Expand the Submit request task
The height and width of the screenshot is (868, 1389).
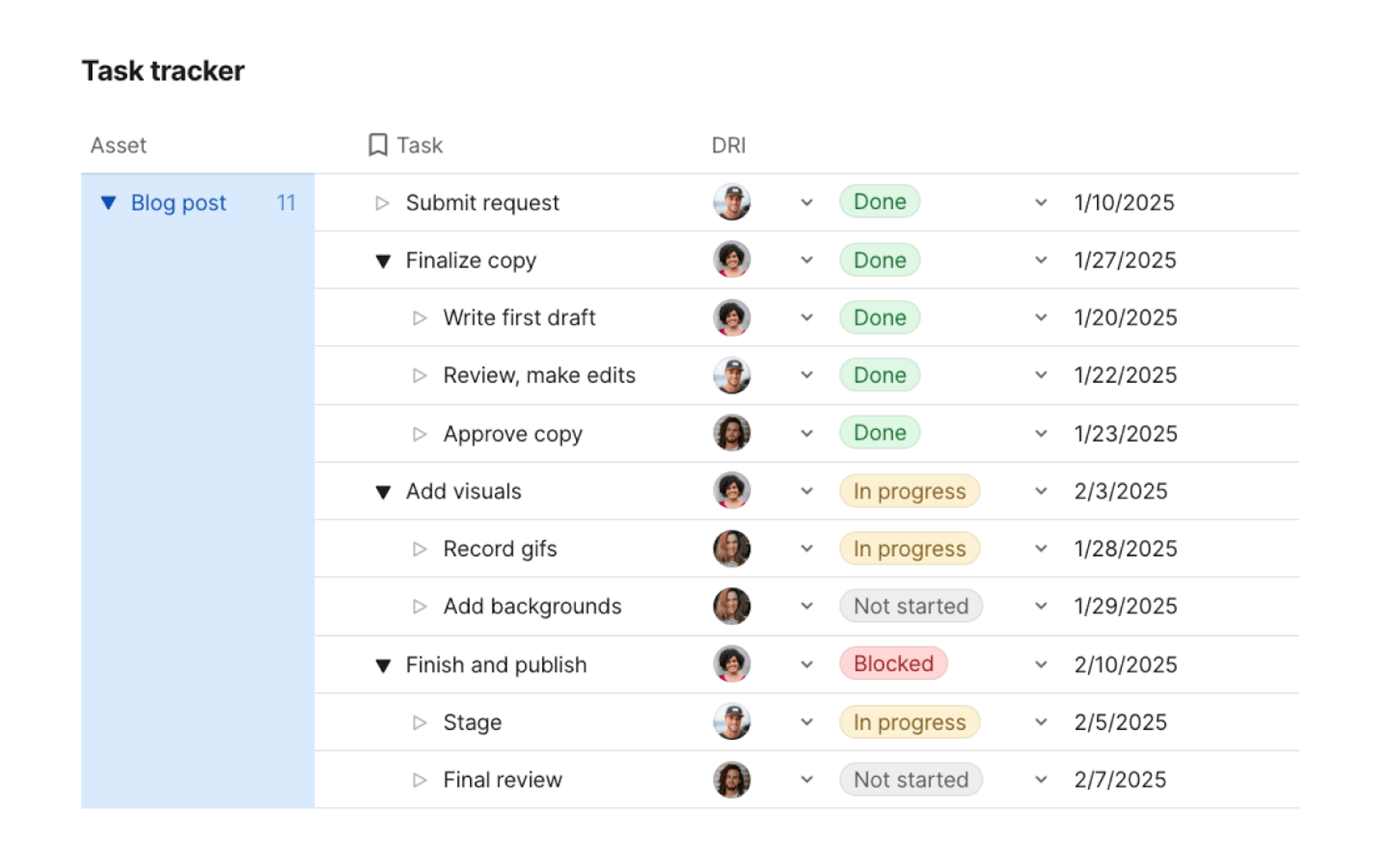pyautogui.click(x=382, y=203)
